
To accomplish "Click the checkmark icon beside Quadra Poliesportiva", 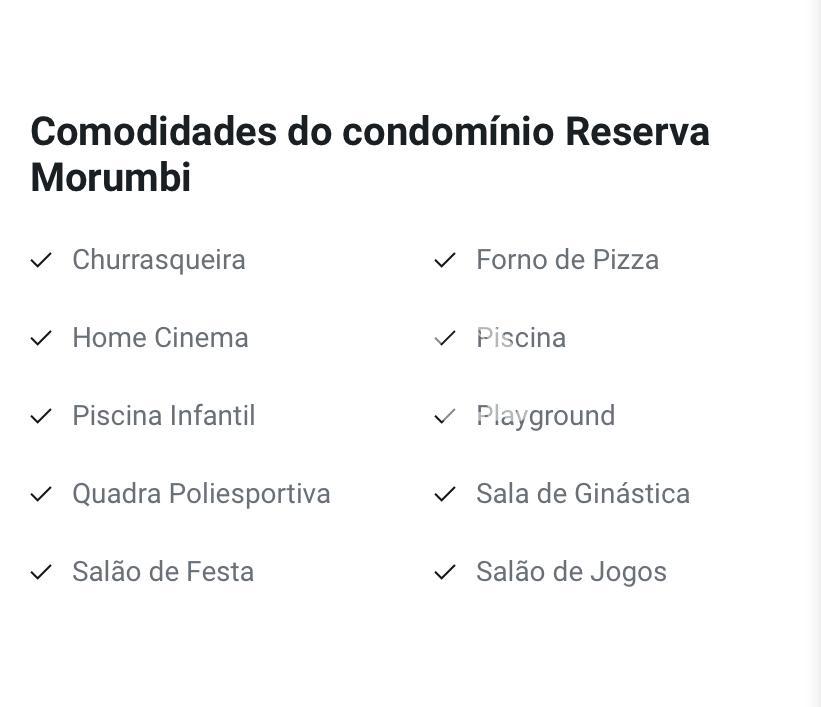I will coord(41,494).
